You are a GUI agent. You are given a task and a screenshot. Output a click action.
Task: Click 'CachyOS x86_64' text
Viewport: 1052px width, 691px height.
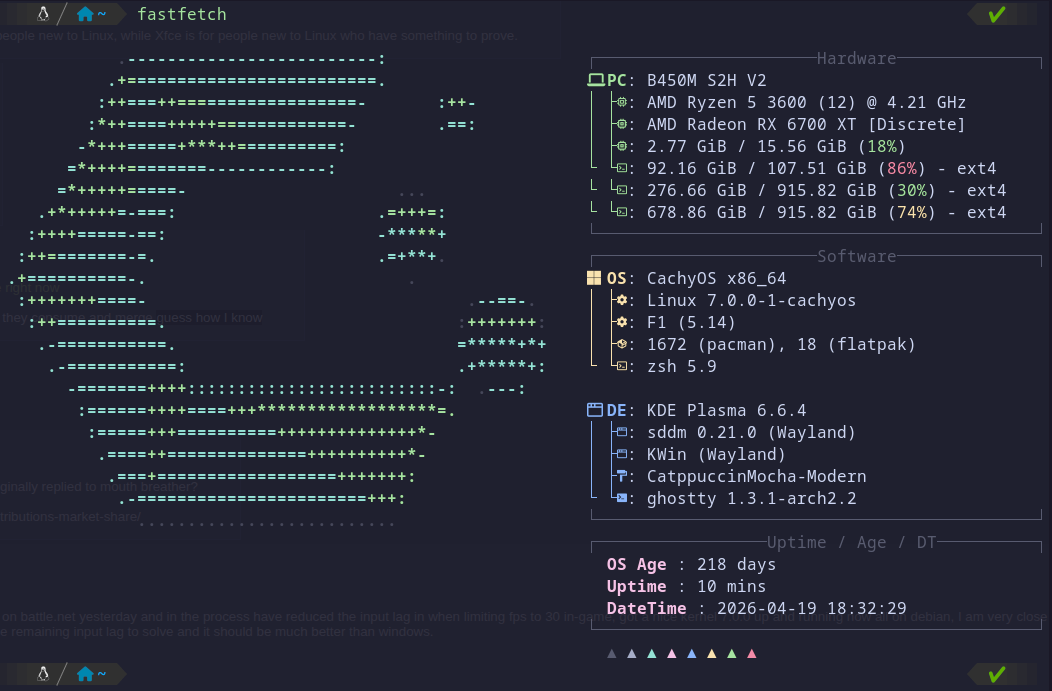pos(717,278)
